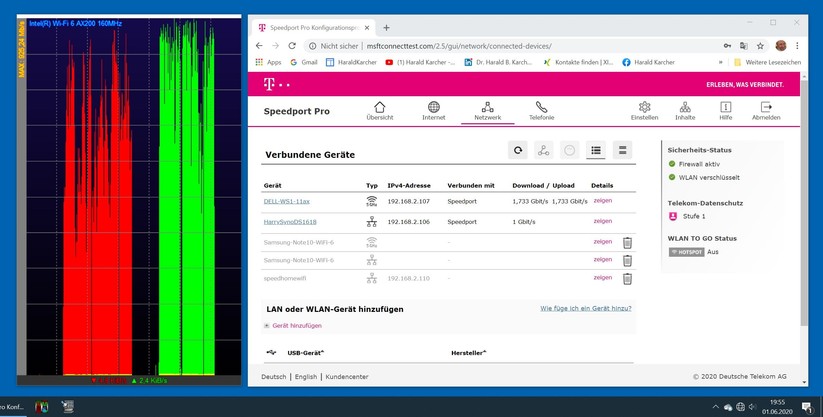This screenshot has height=417, width=823.
Task: Show hidden system tray icons
Action: click(x=715, y=406)
